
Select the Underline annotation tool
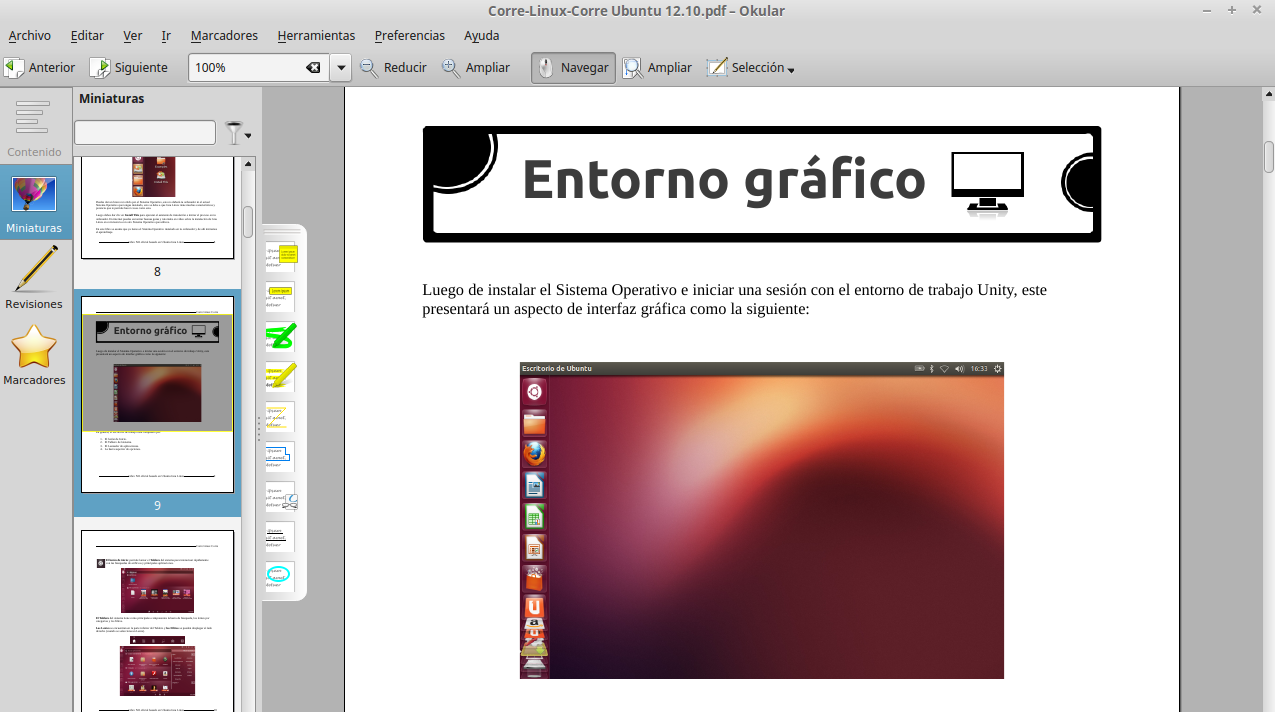coord(280,537)
